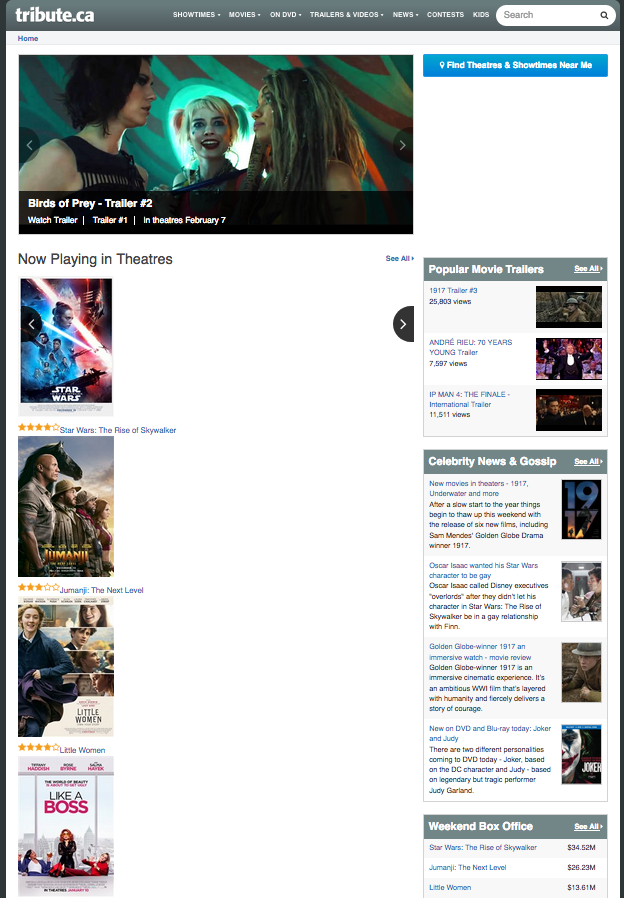Open Birds of Prey - Trailer #2 title
624x898 pixels.
(x=90, y=203)
